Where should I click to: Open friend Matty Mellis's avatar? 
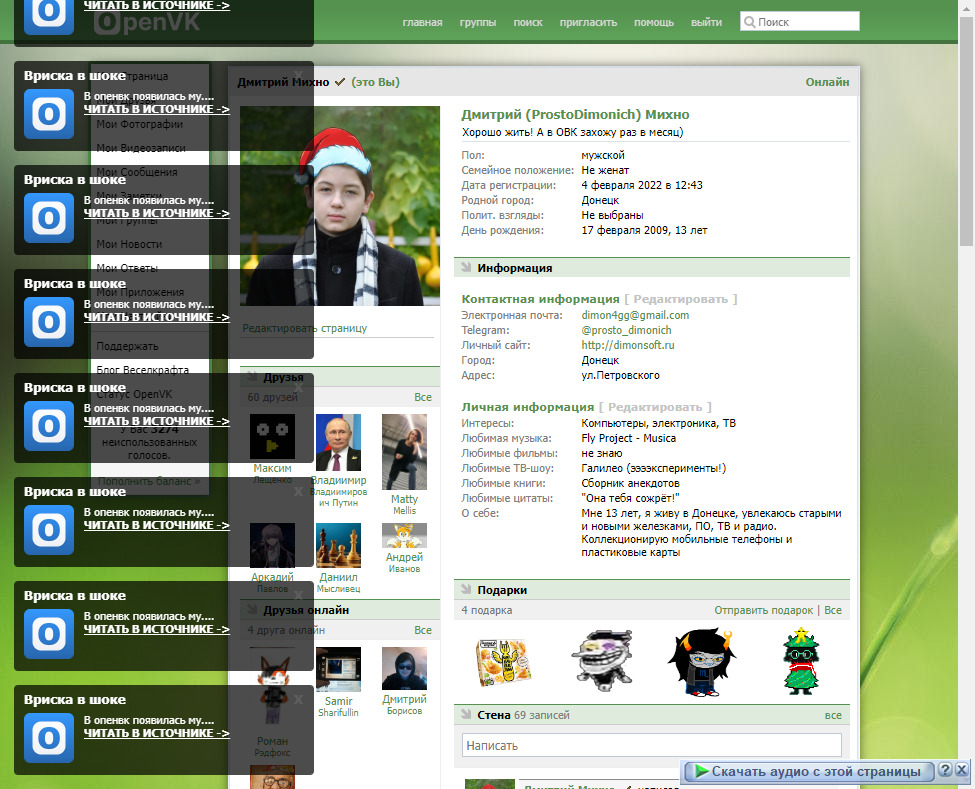[x=404, y=452]
